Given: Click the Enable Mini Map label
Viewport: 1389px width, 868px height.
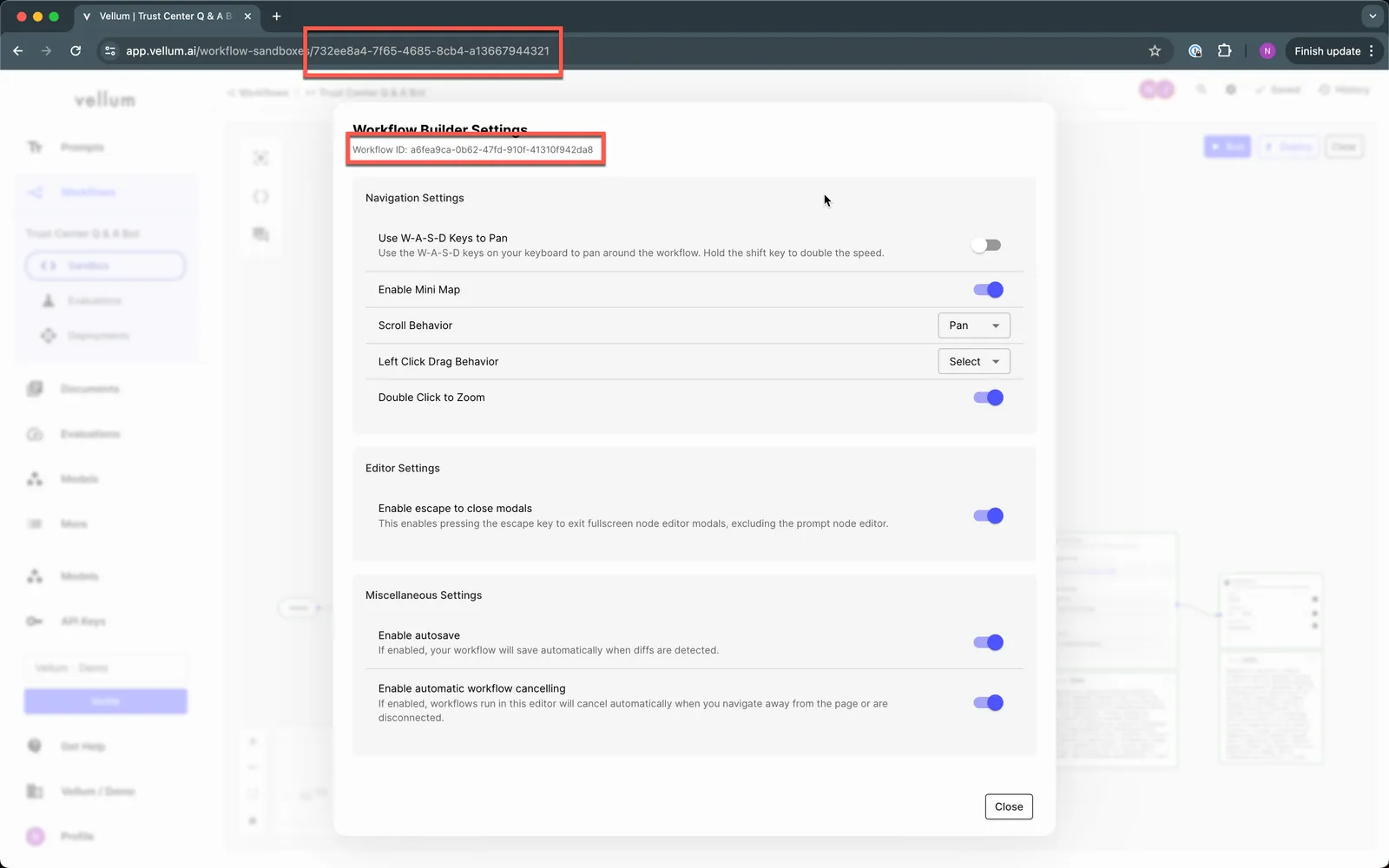Looking at the screenshot, I should pos(419,290).
